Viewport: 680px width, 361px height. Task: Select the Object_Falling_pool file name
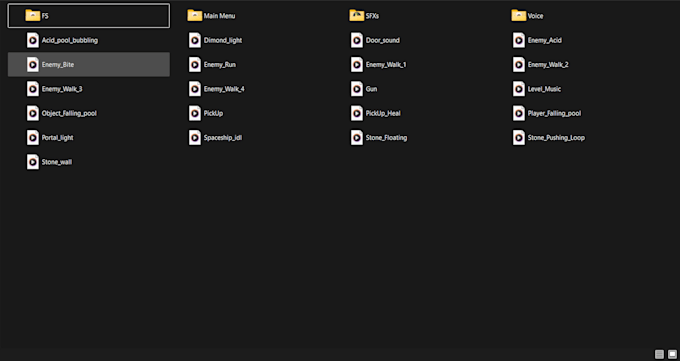[x=69, y=113]
